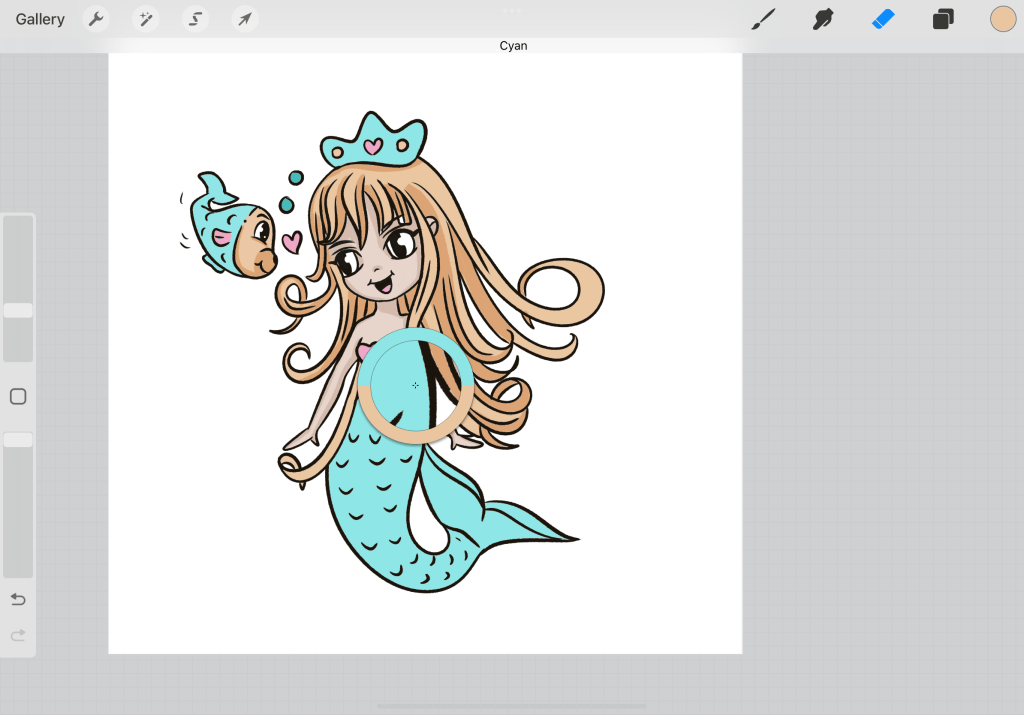This screenshot has width=1024, height=715.
Task: Open the Layers panel
Action: [x=943, y=19]
